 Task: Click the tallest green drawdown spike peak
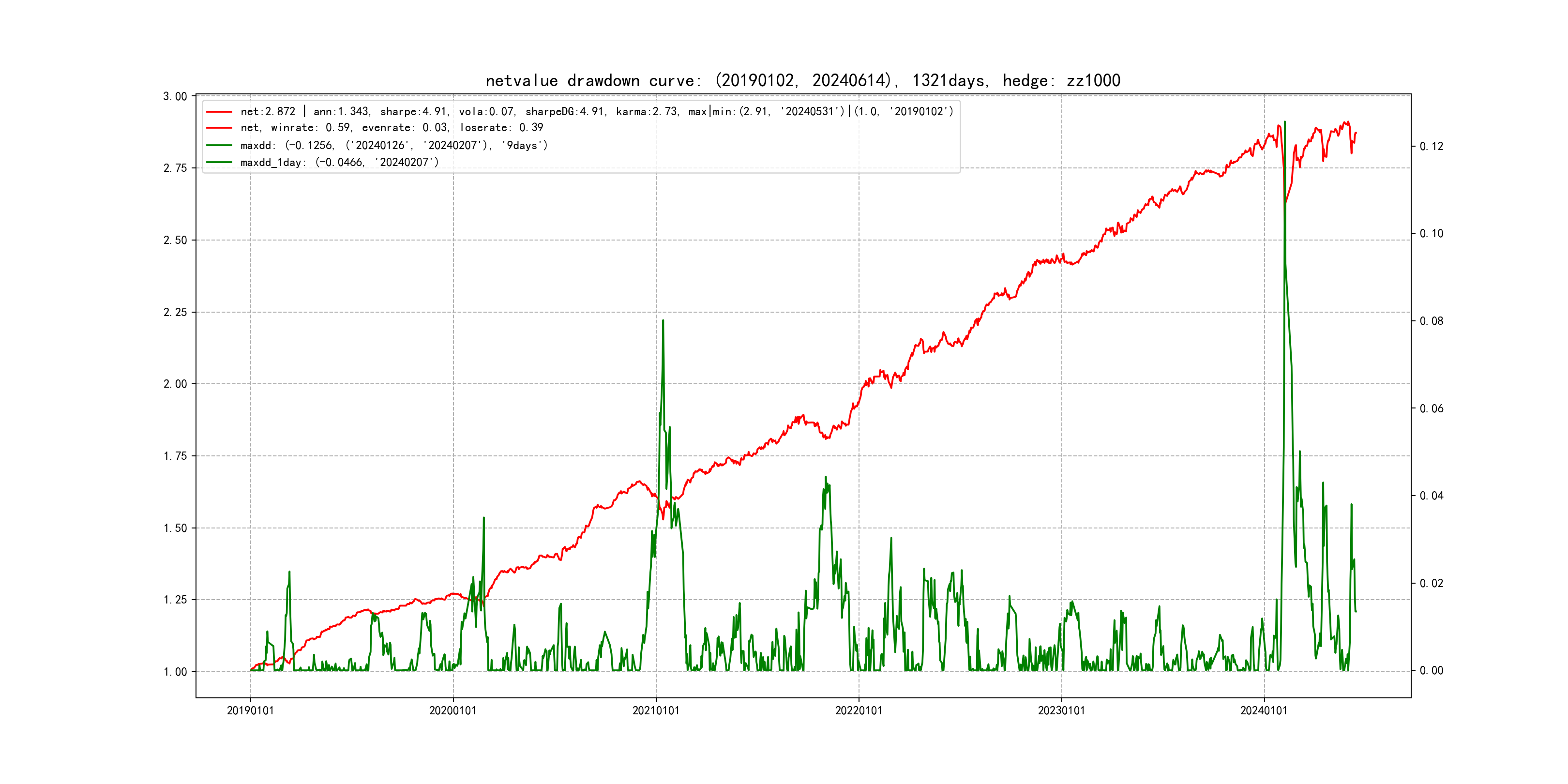[x=1284, y=122]
